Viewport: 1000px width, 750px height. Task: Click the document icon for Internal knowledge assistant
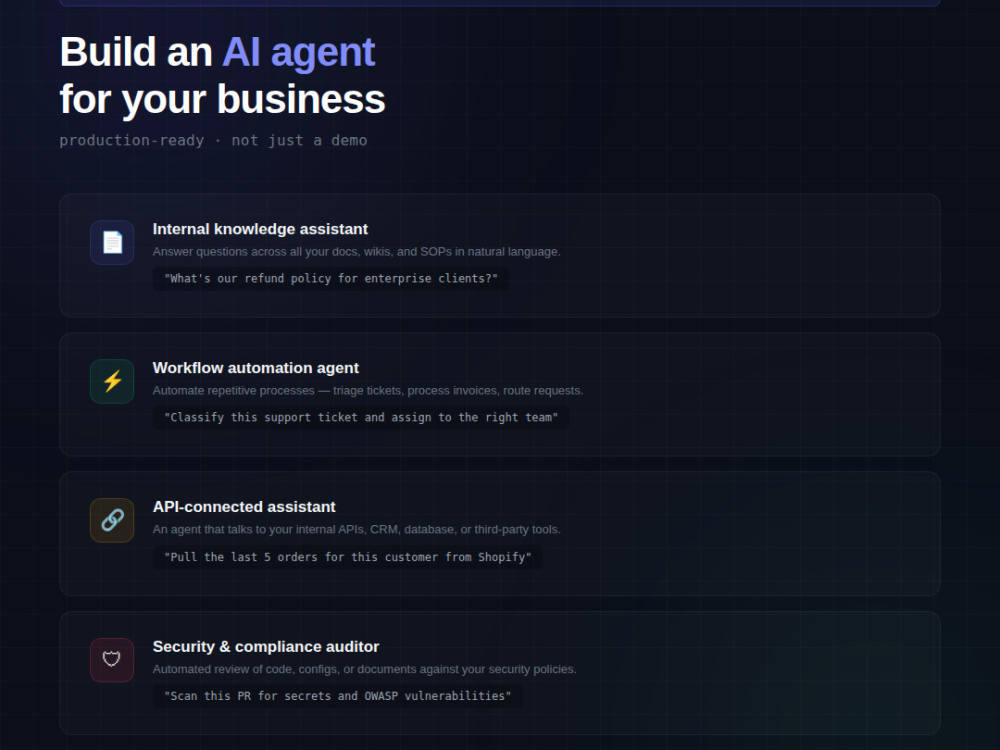[x=112, y=242]
